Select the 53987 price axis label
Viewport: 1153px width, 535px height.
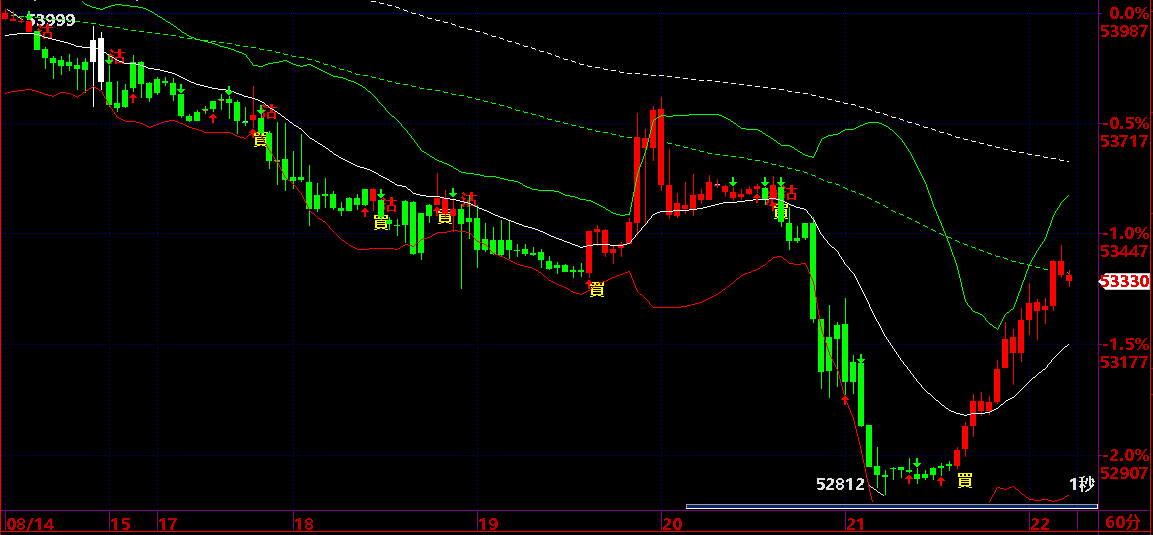click(x=1124, y=31)
